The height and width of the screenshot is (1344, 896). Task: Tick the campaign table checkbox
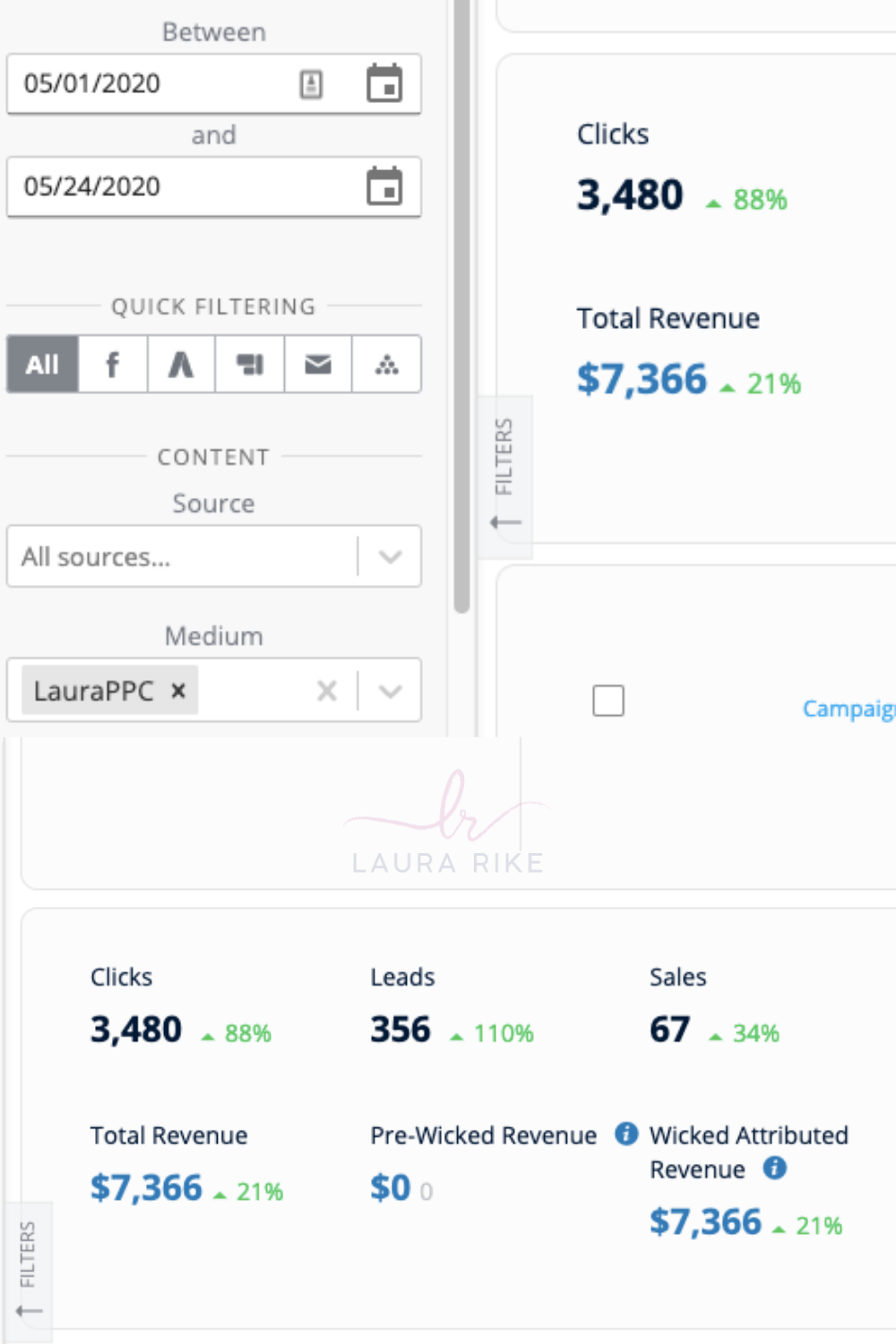(608, 701)
